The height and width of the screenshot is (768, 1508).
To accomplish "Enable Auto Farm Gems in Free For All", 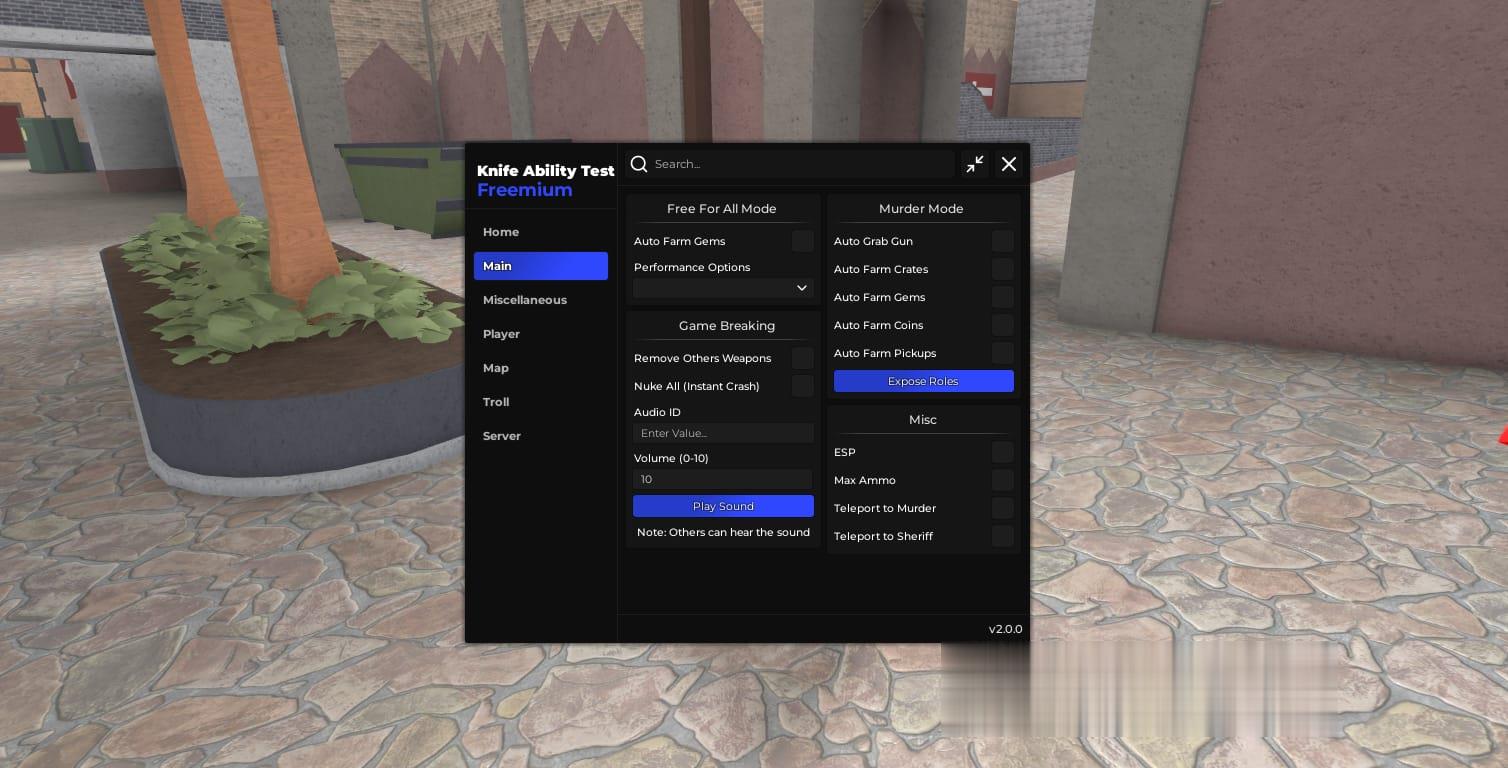I will (x=802, y=241).
